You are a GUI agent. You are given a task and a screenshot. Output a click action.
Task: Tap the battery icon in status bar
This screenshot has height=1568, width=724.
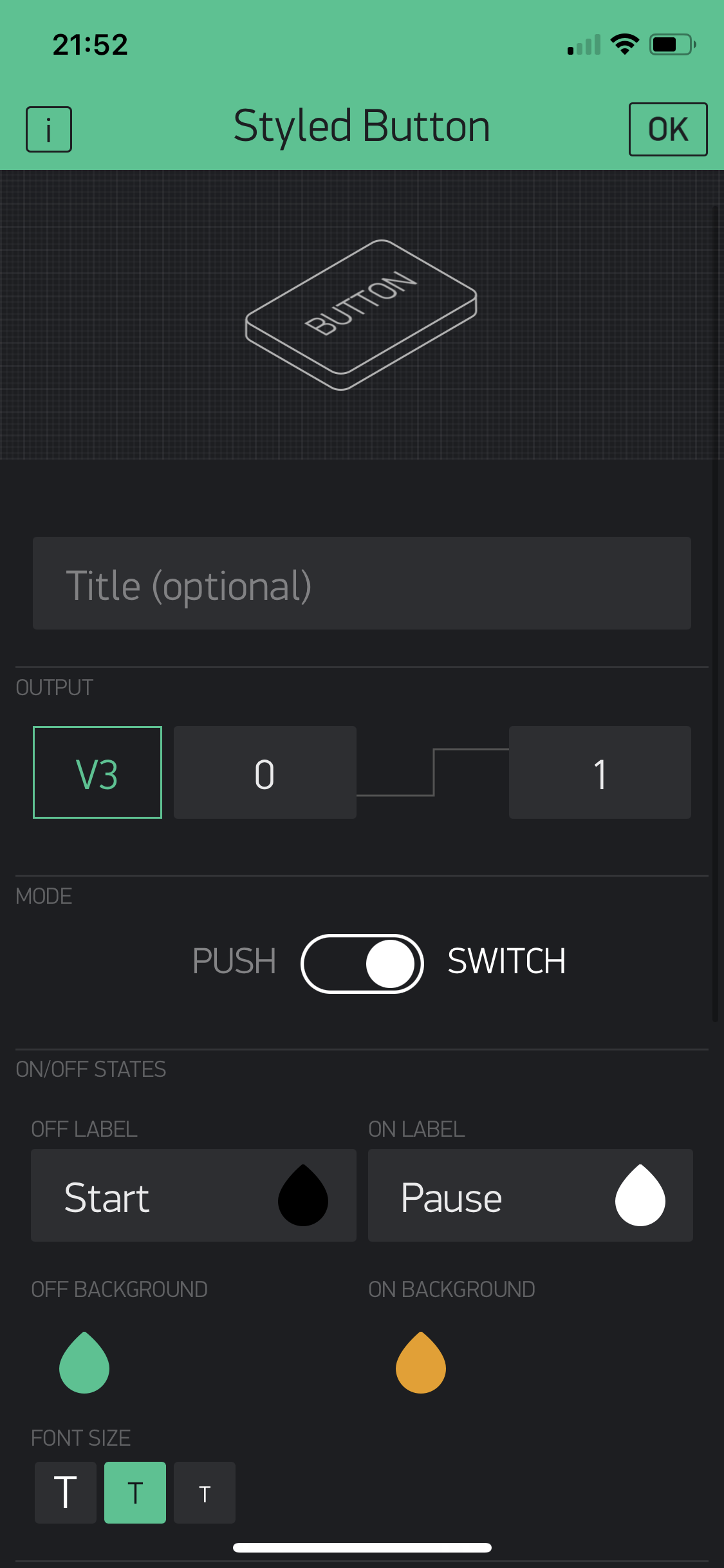pos(673,44)
